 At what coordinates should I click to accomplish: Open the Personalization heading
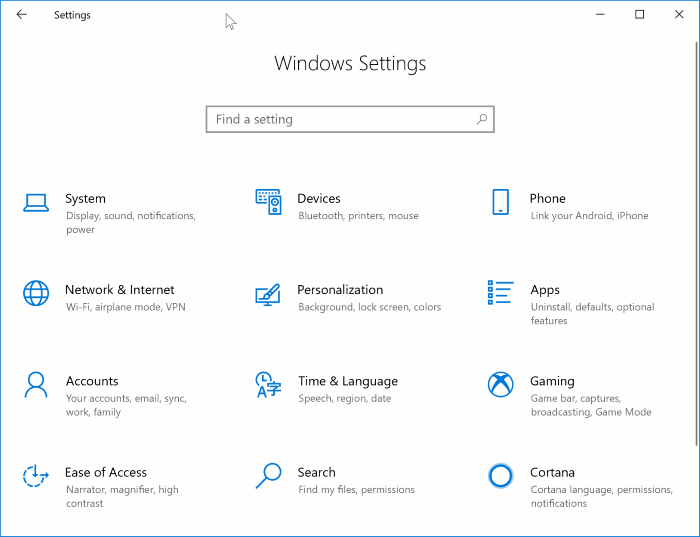point(340,290)
